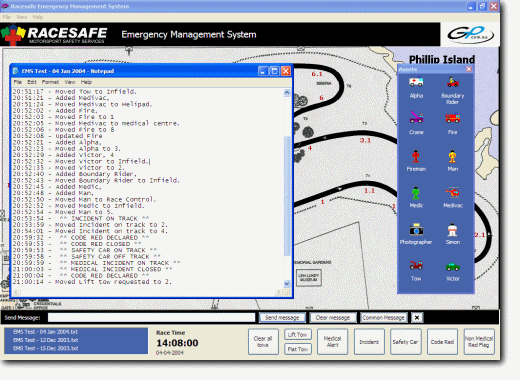The width and height of the screenshot is (520, 380).
Task: Select the Medivac helicopter asset icon
Action: (453, 192)
